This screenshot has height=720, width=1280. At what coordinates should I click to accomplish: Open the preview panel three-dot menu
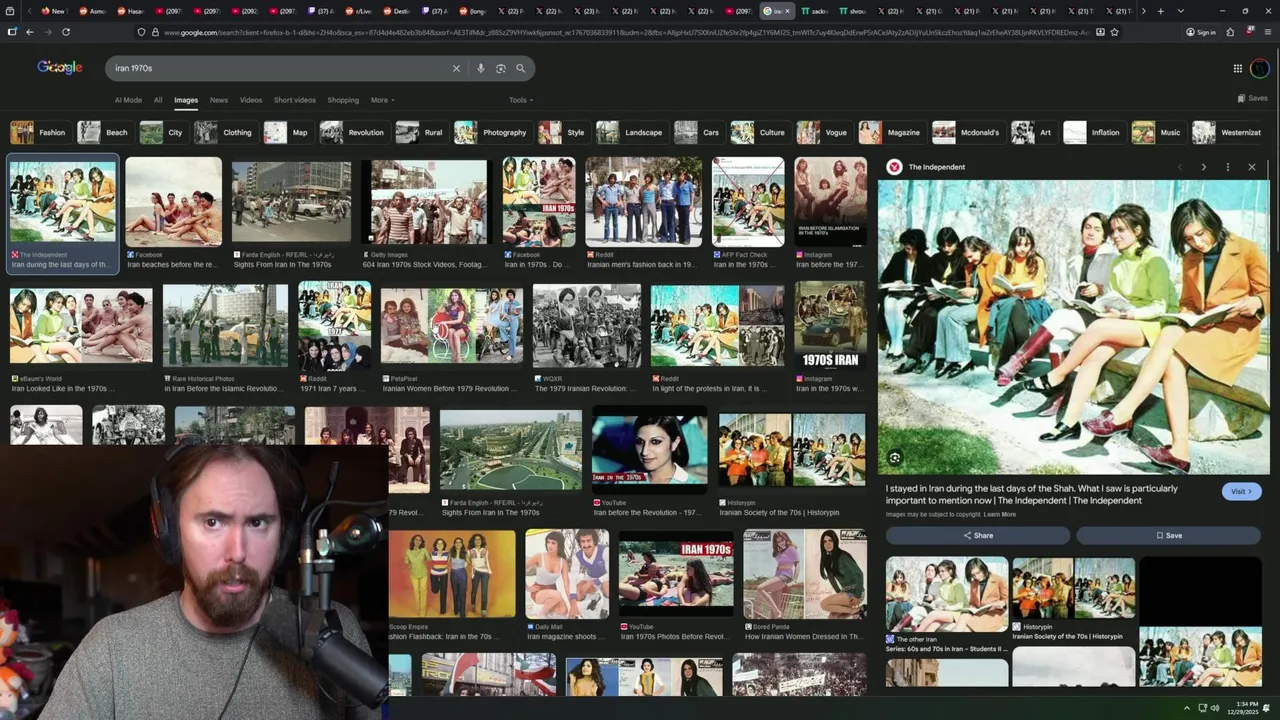click(x=1228, y=167)
